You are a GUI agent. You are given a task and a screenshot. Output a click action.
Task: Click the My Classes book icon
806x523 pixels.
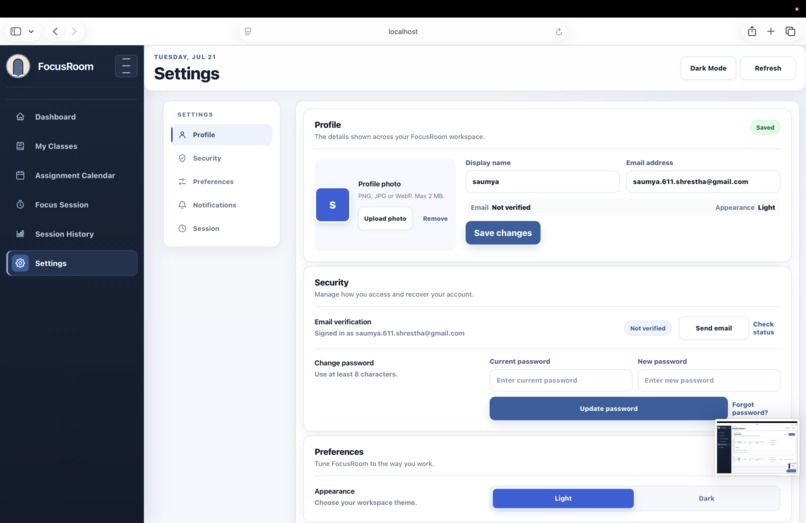pos(20,146)
